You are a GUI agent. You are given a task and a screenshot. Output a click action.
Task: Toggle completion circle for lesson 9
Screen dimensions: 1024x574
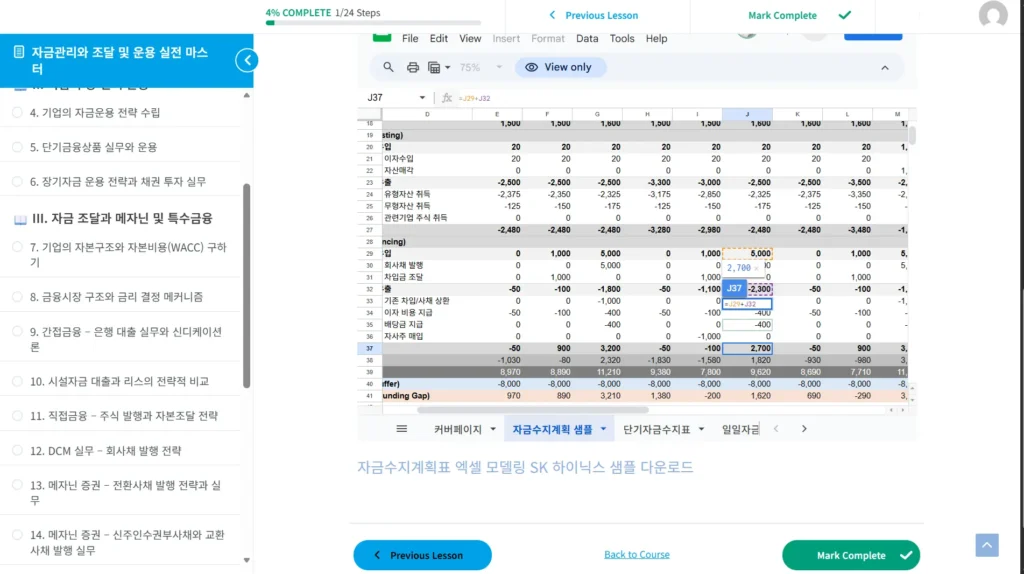(x=17, y=331)
